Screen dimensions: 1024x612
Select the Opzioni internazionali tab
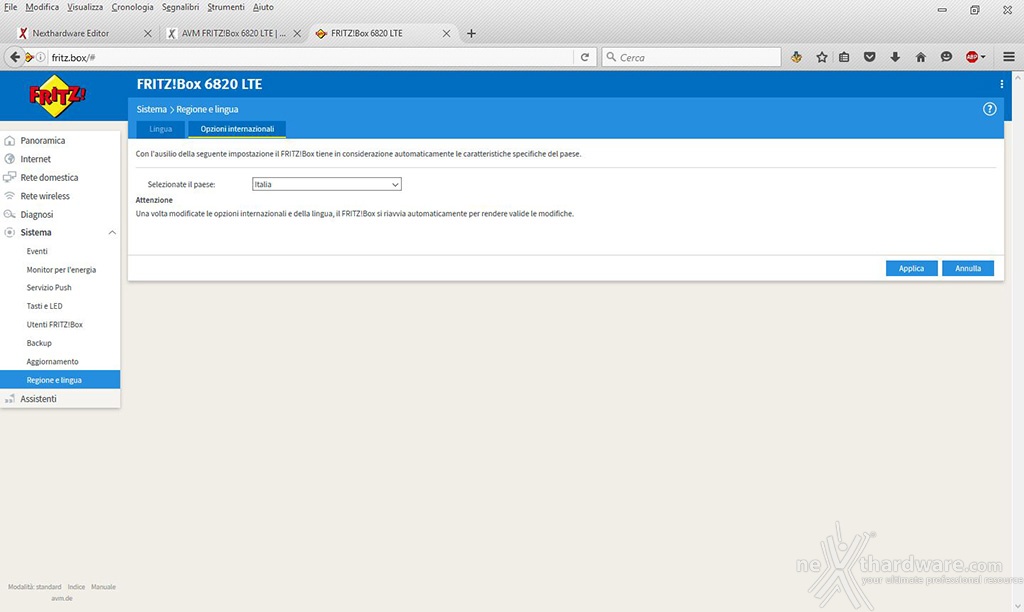[x=237, y=129]
